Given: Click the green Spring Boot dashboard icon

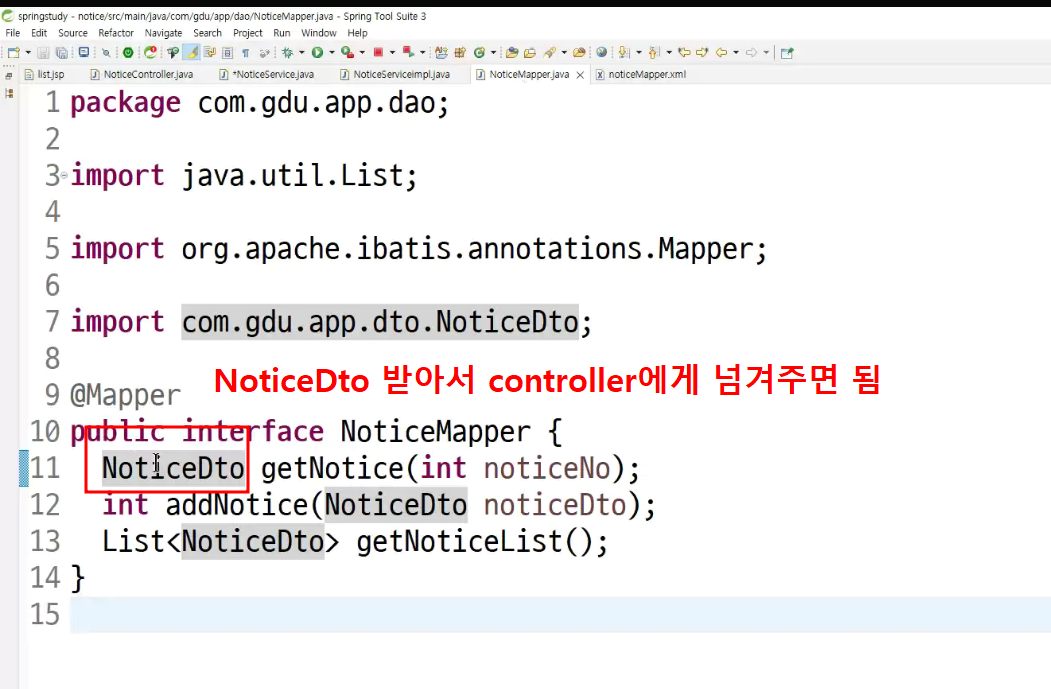Looking at the screenshot, I should click(x=128, y=52).
